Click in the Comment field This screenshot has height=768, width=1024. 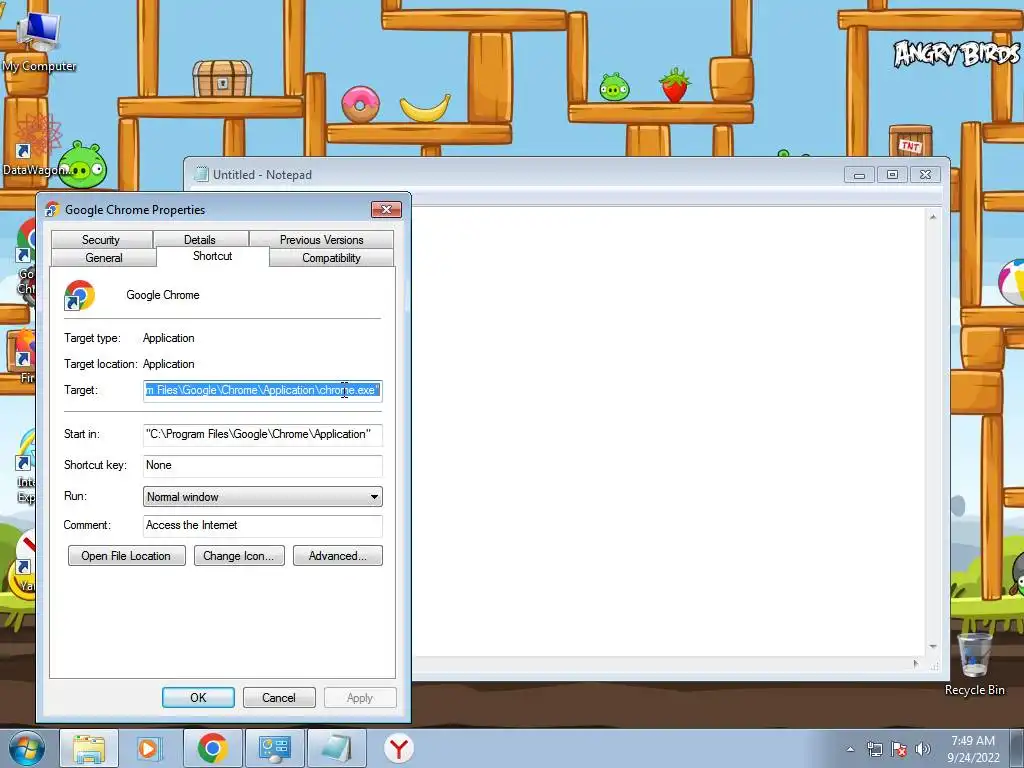click(x=263, y=526)
